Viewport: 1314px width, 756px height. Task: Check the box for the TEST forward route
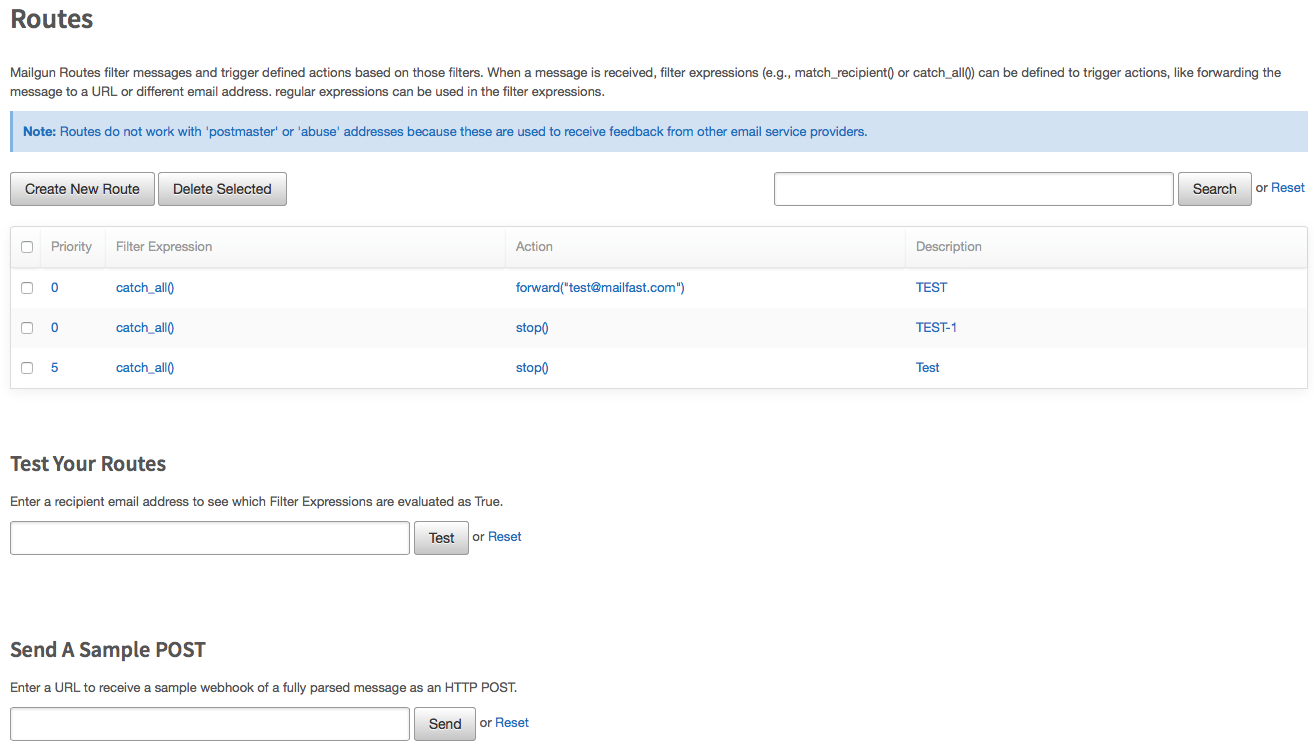pos(27,288)
